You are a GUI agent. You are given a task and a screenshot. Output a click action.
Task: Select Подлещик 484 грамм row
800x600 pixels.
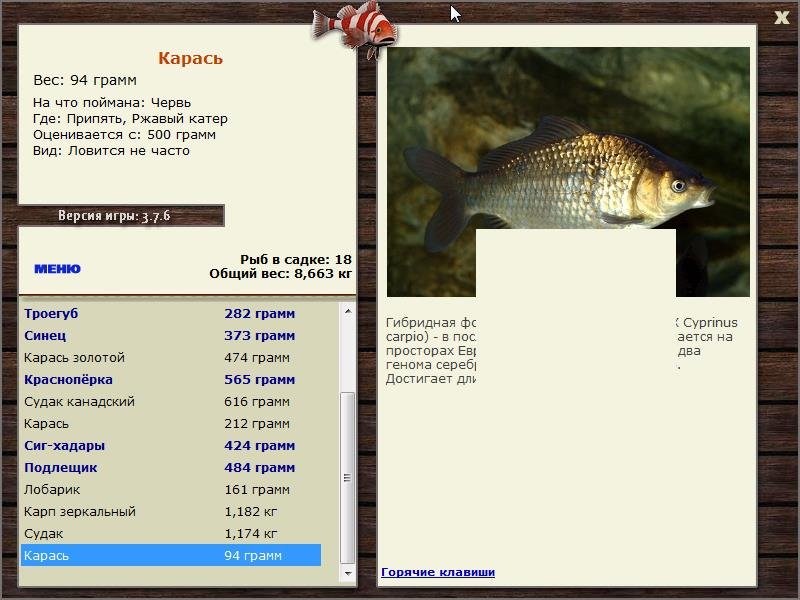(171, 467)
